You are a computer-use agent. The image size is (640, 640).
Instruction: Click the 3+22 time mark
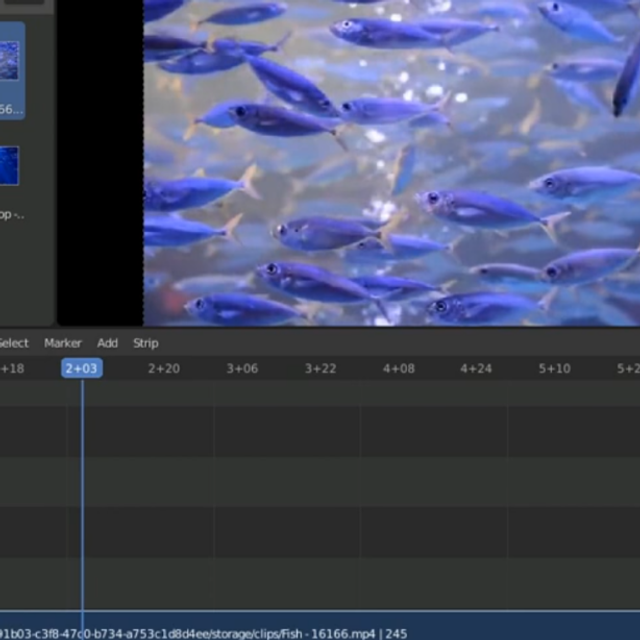coord(320,369)
